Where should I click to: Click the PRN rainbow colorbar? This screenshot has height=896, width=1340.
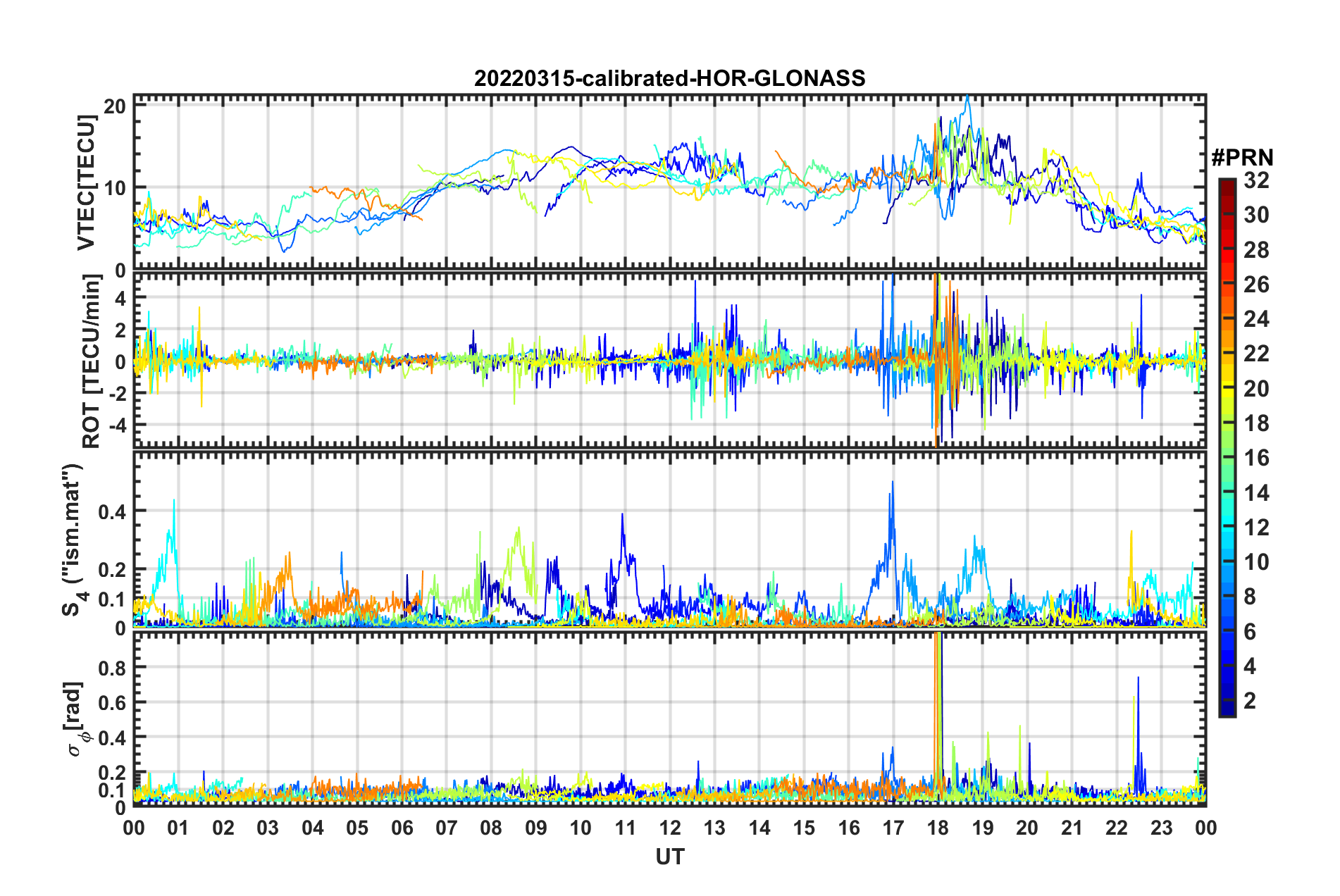[1227, 447]
